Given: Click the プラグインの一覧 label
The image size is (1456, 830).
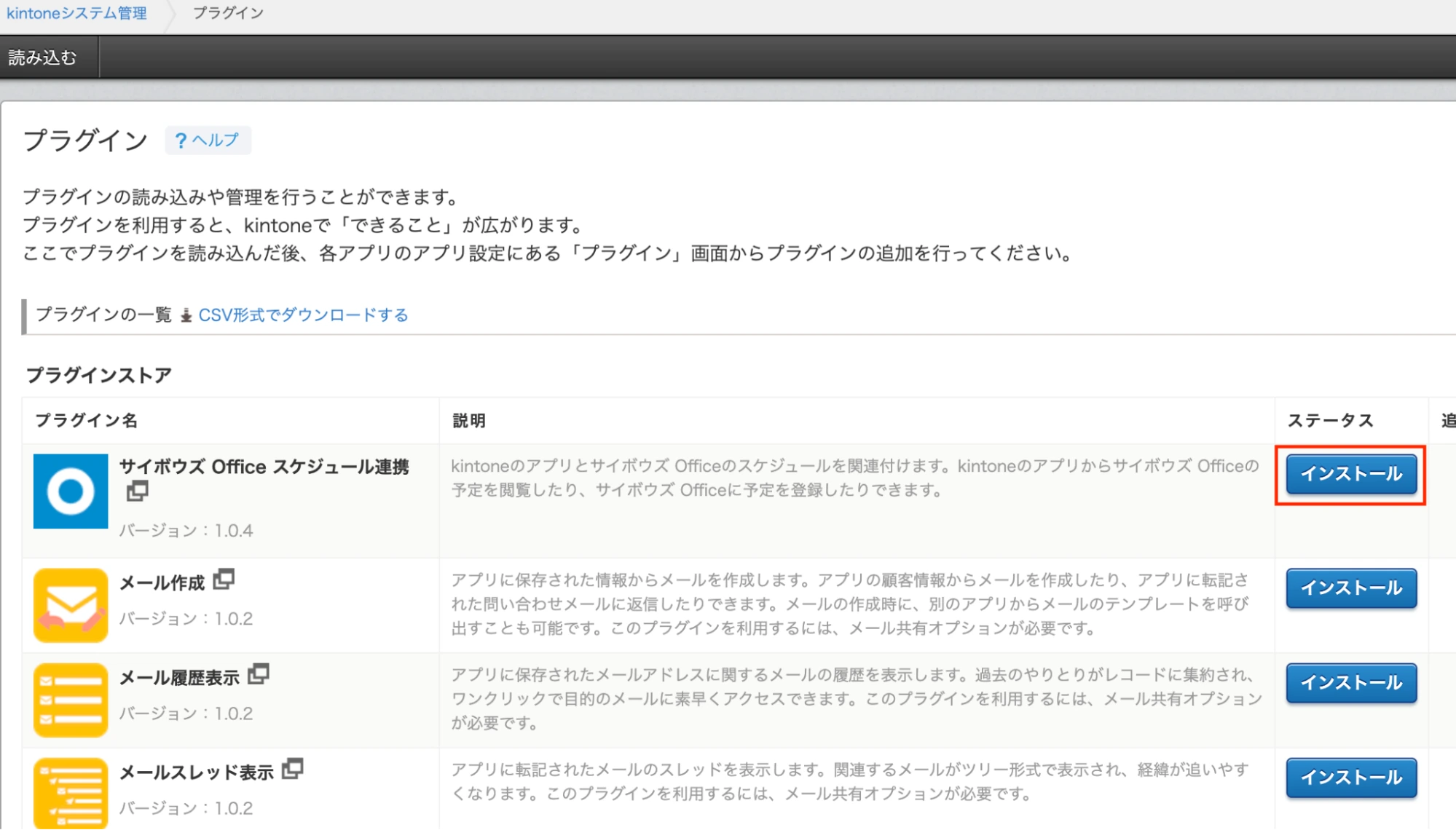Looking at the screenshot, I should pos(103,315).
